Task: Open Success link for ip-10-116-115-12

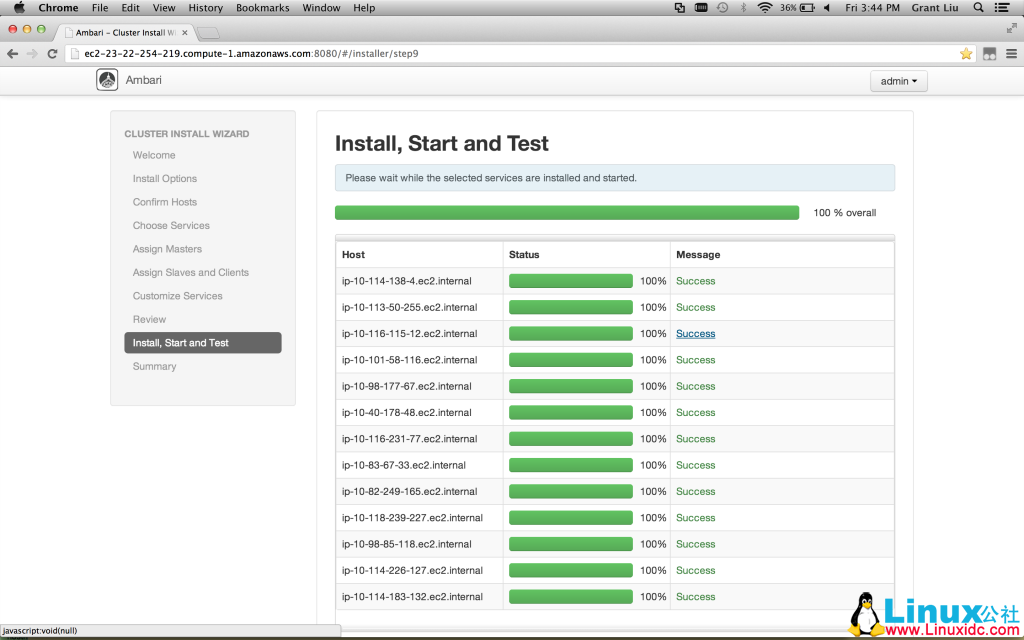Action: tap(695, 333)
